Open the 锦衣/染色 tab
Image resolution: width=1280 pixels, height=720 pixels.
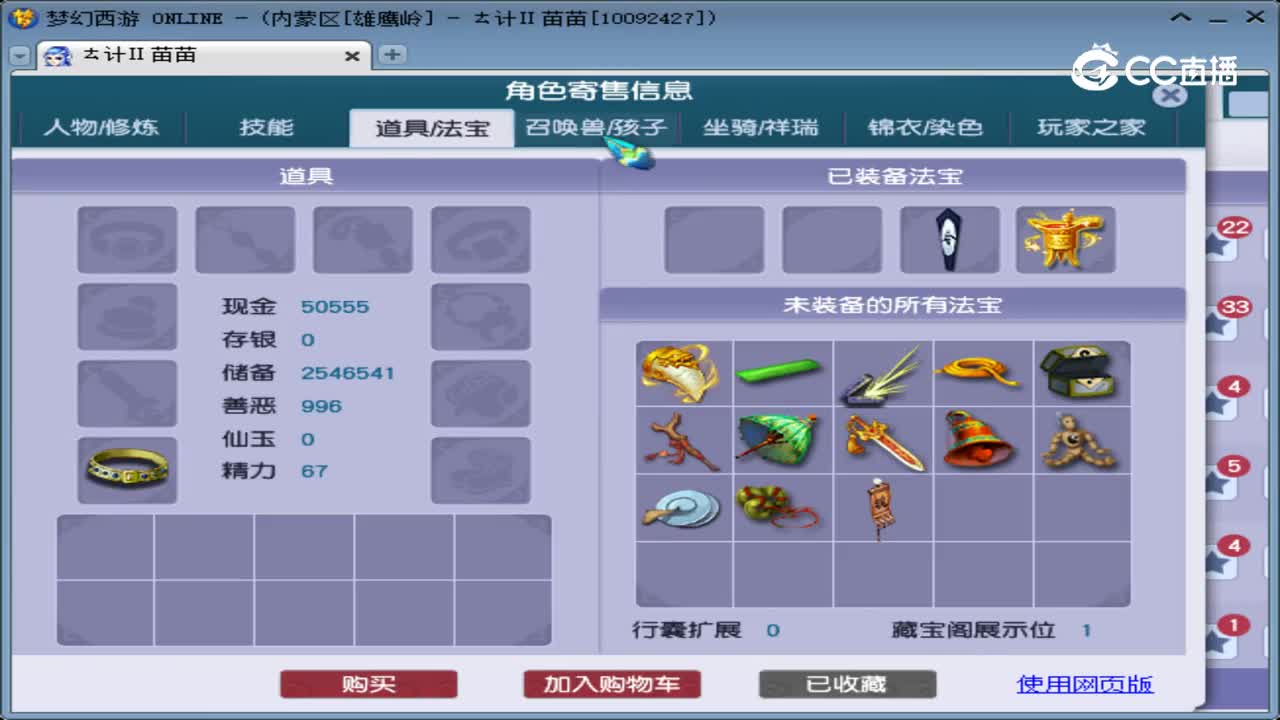(x=925, y=127)
